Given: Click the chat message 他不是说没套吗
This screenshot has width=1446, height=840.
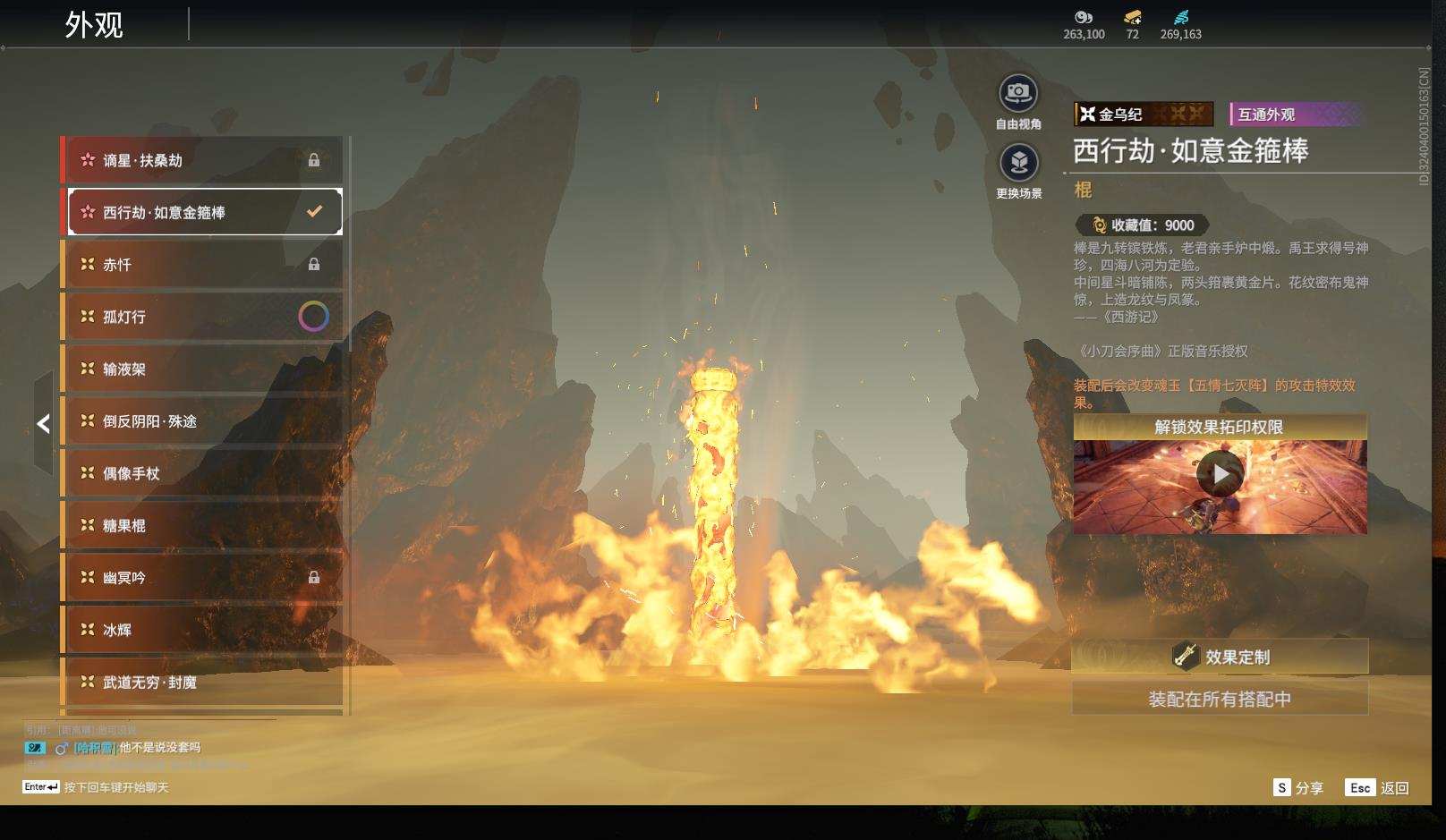Looking at the screenshot, I should click(160, 748).
